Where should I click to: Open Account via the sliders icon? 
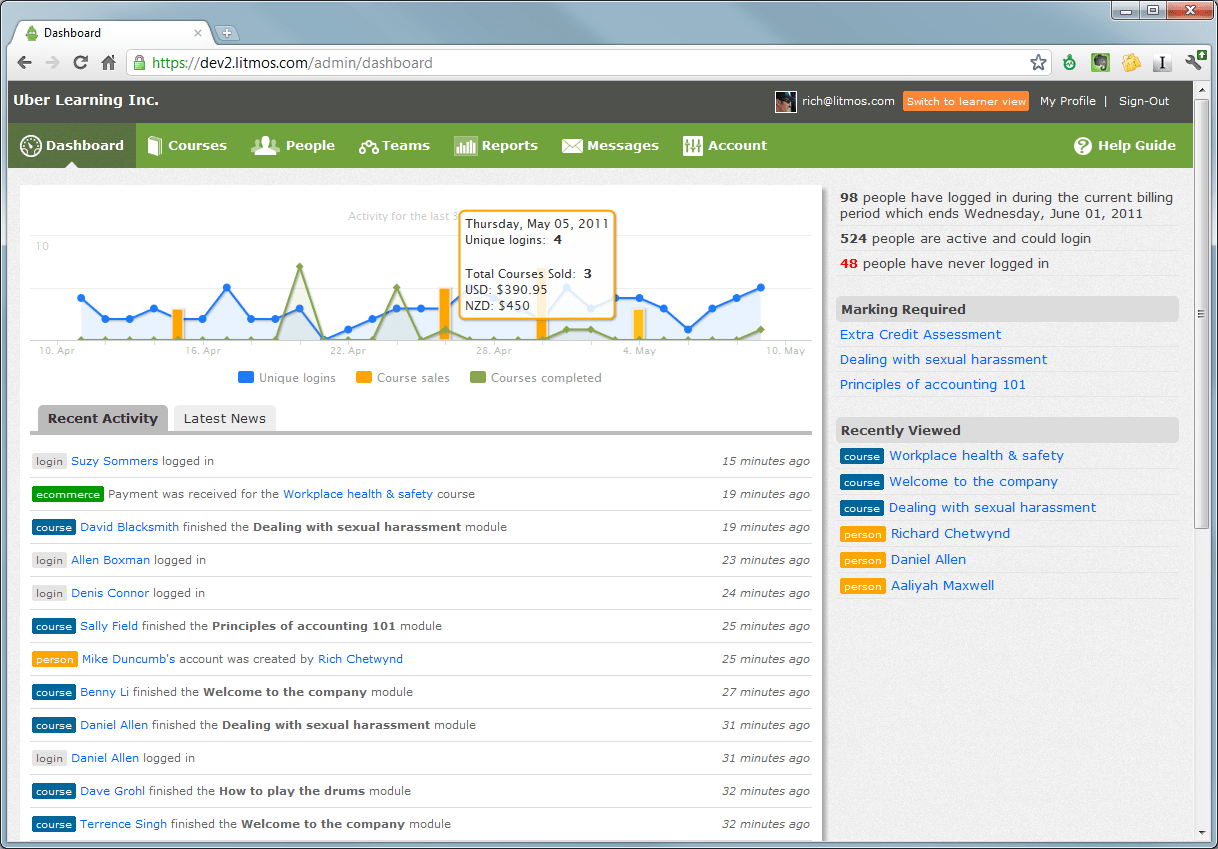[x=693, y=146]
